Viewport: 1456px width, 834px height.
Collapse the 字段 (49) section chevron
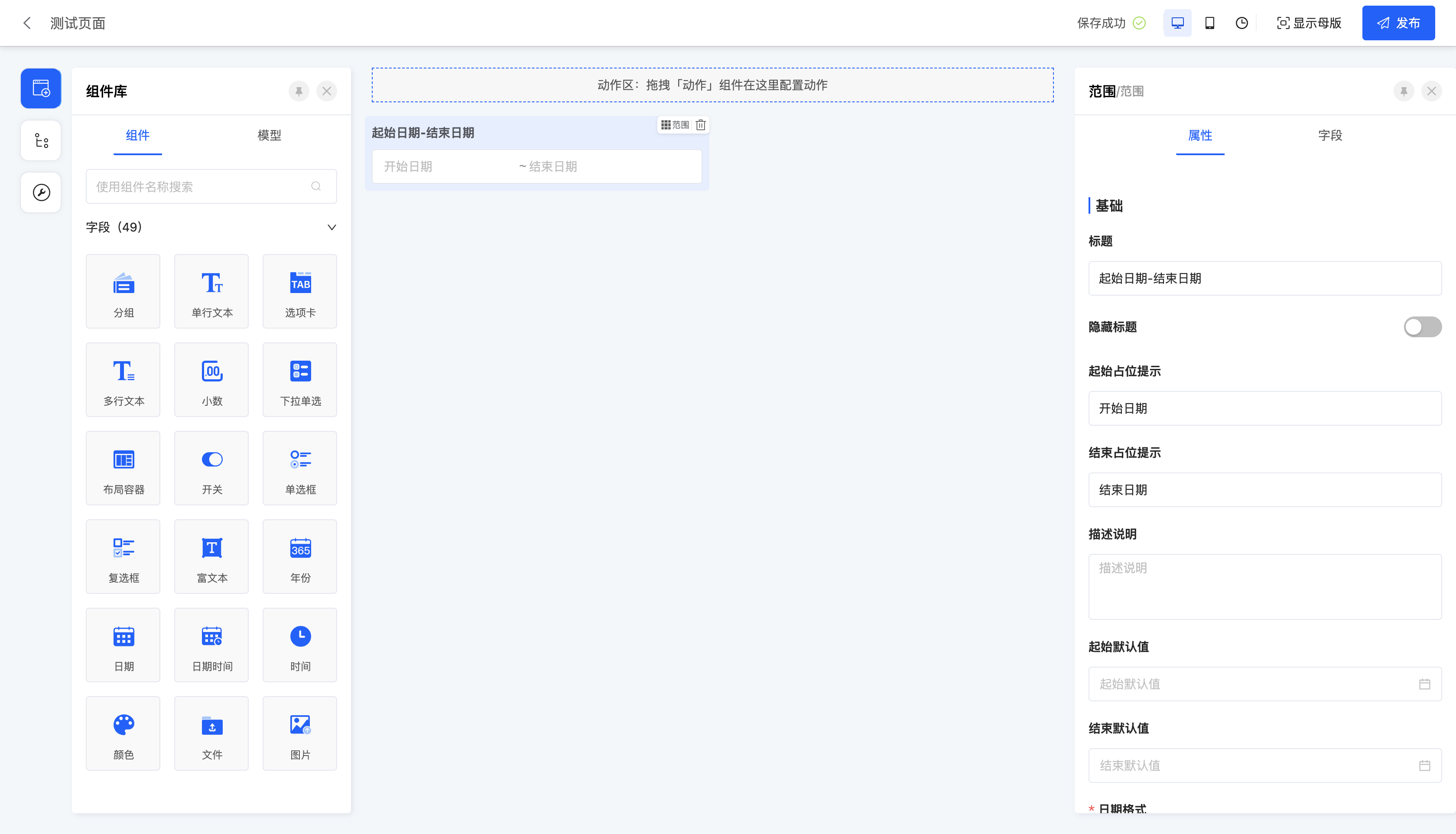pos(331,228)
